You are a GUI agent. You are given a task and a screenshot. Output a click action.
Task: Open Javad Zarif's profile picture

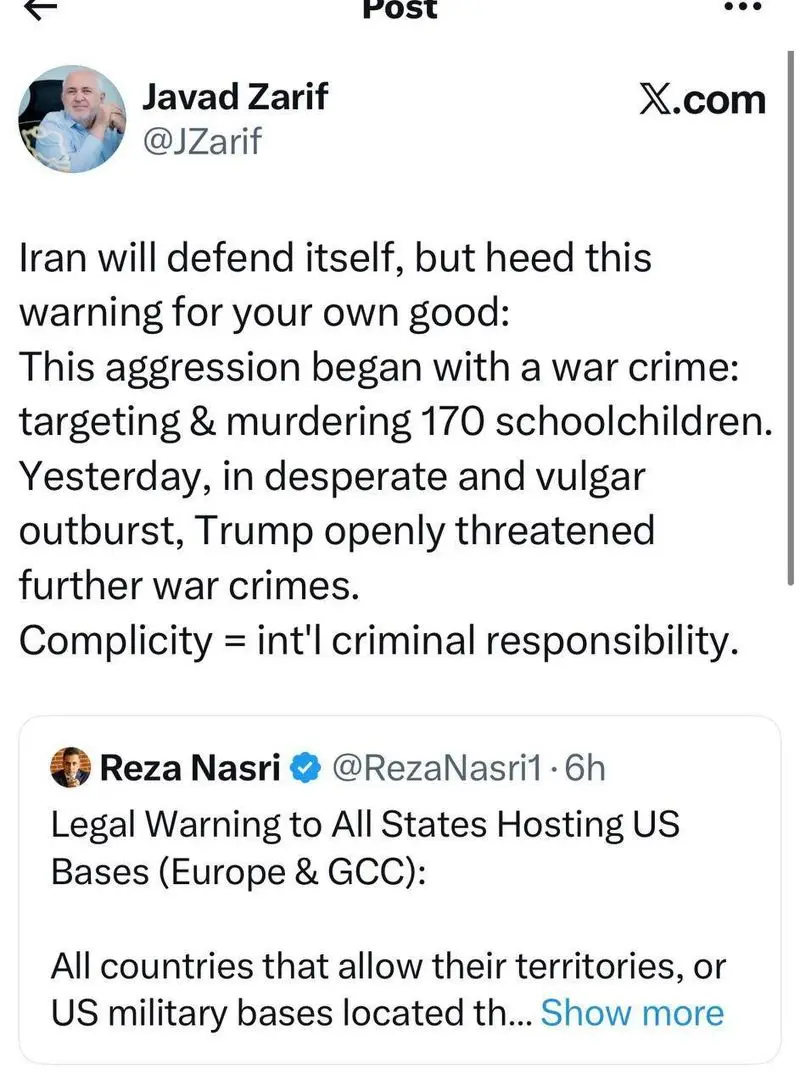coord(71,118)
